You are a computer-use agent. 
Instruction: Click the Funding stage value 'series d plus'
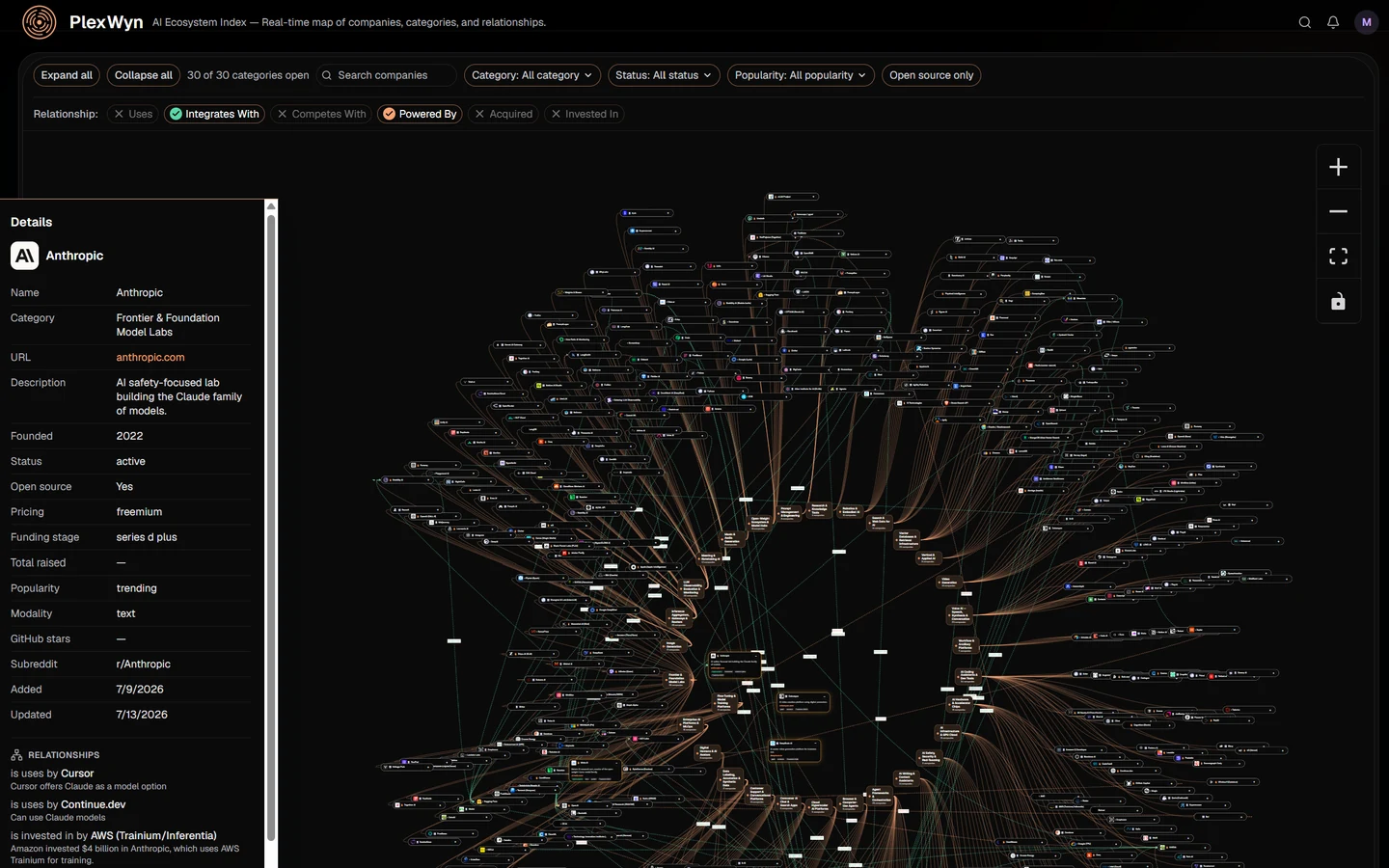tap(147, 537)
